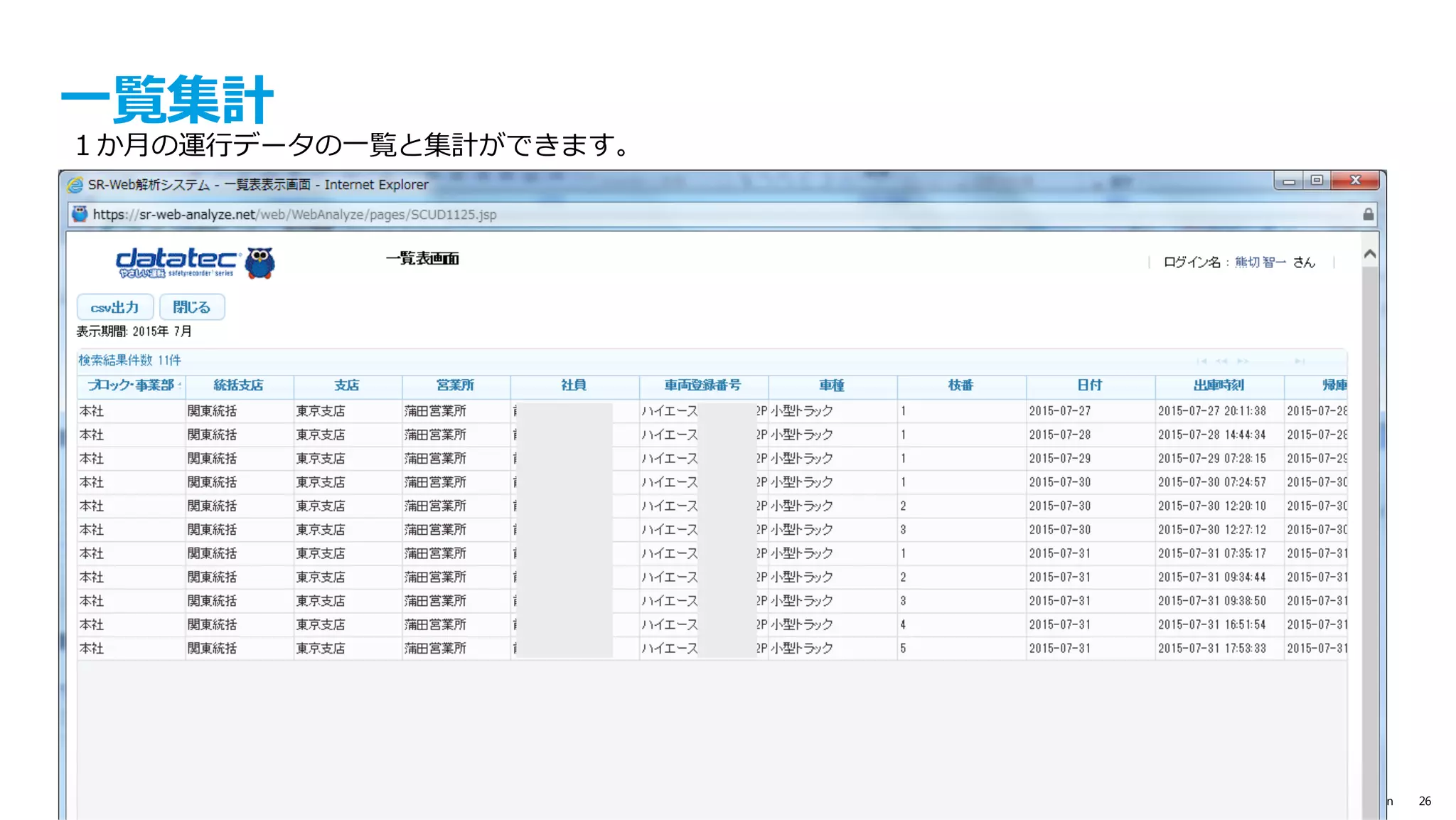Viewport: 1456px width, 820px height.
Task: Select row with 出庫時刻 2015-07-28 14:44:34
Action: point(712,435)
